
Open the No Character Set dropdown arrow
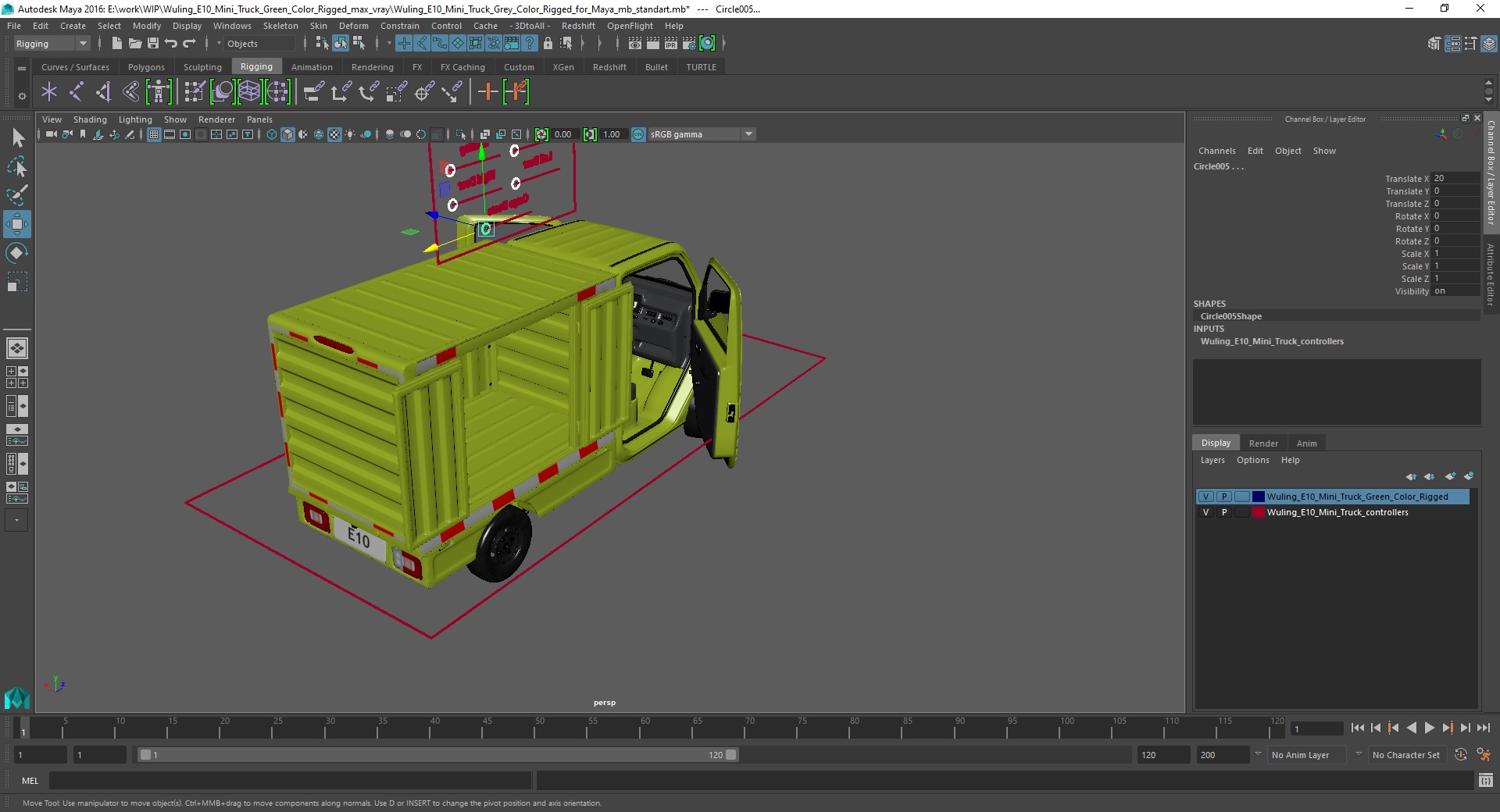point(1359,754)
